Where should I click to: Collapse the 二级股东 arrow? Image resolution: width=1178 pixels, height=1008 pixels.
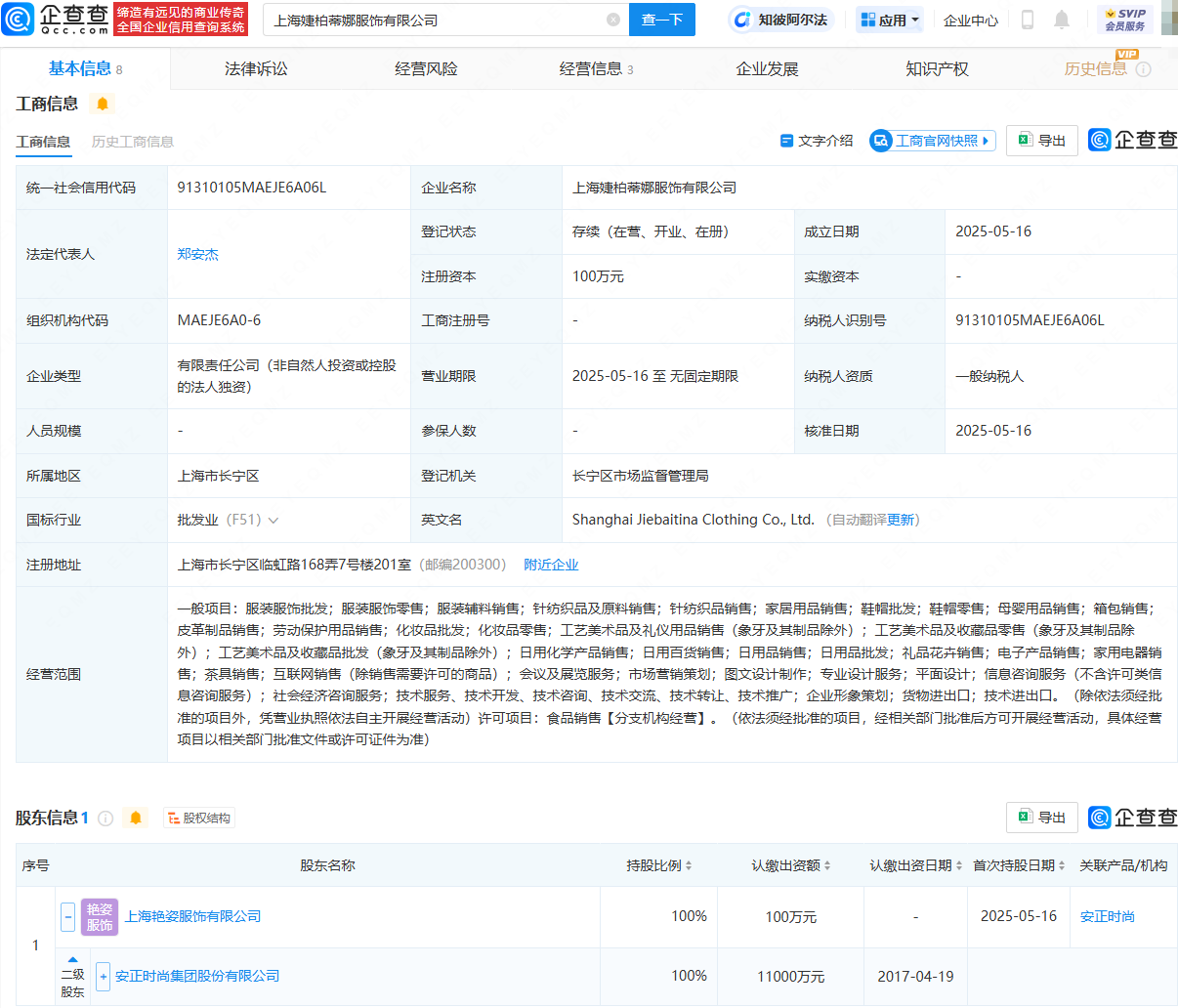(72, 959)
